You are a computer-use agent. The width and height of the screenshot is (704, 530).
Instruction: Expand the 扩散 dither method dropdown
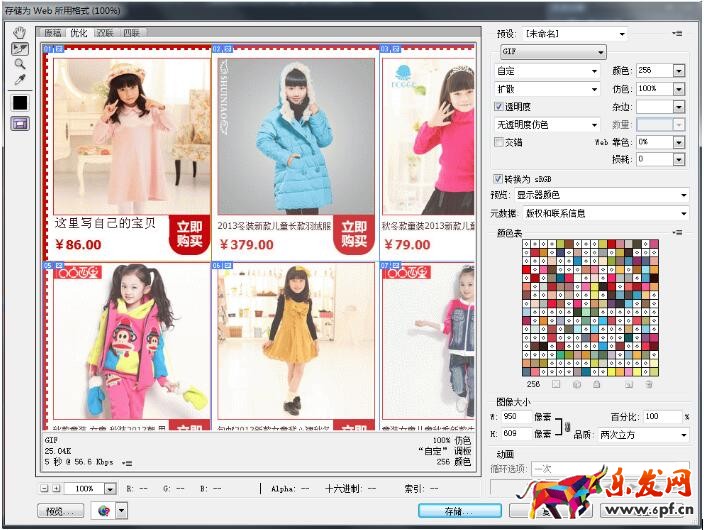point(548,89)
